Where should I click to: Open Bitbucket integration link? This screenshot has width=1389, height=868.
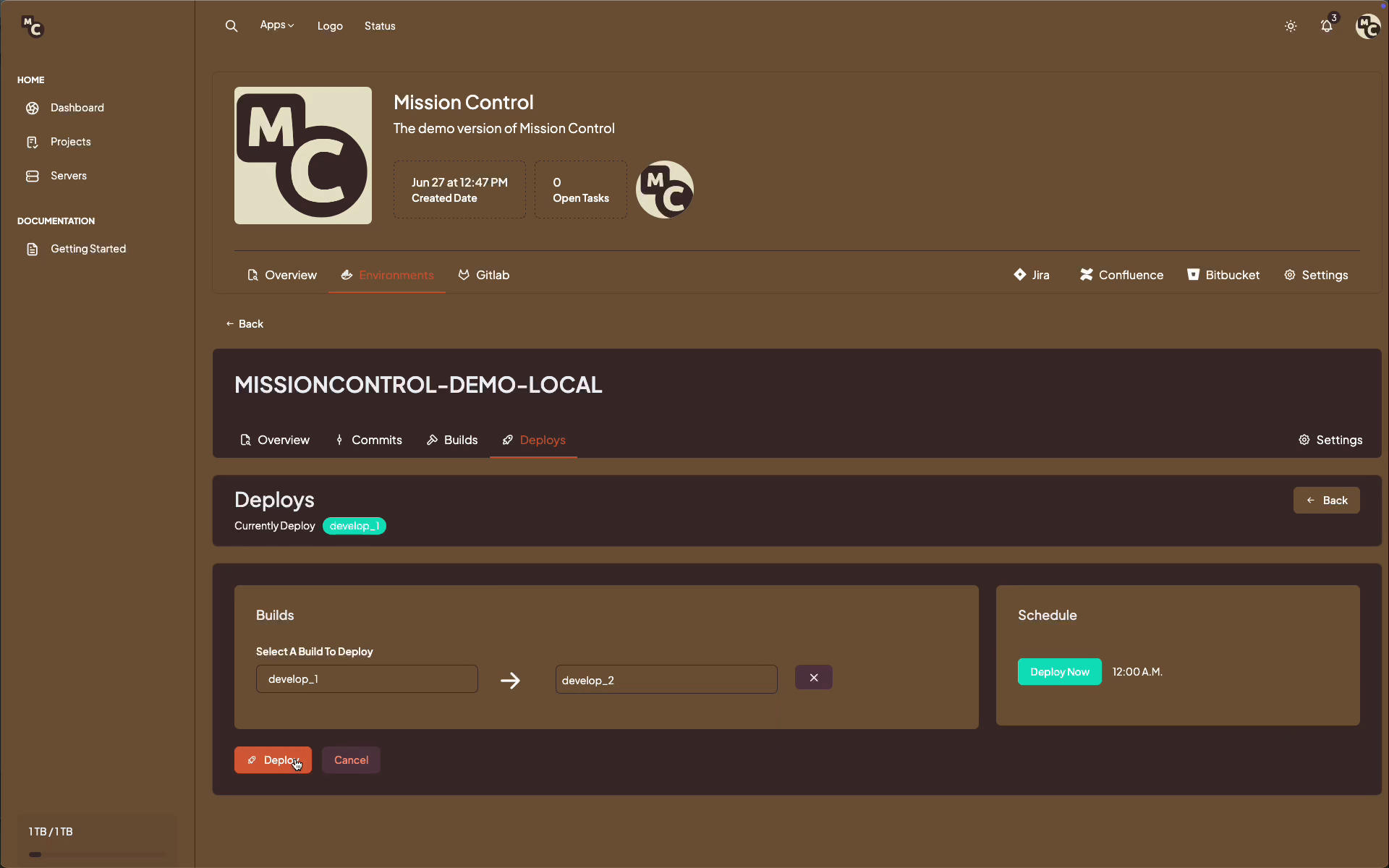coord(1223,275)
